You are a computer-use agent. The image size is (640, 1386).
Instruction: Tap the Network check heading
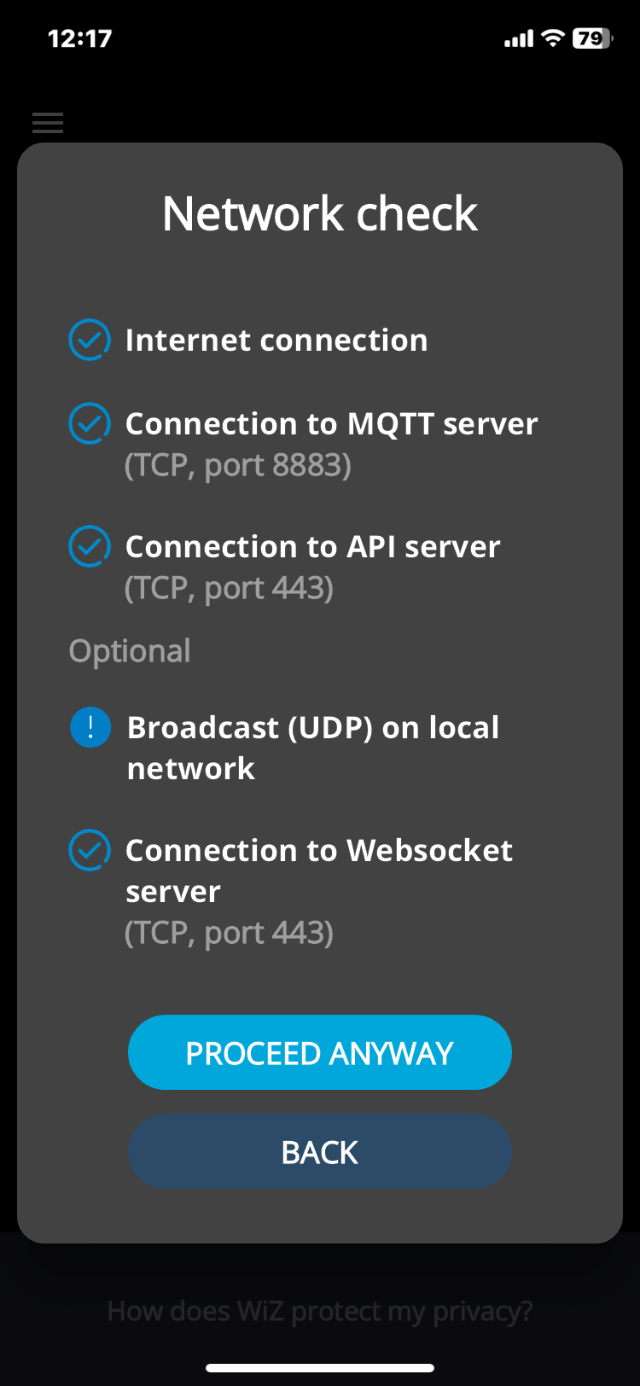pos(320,214)
